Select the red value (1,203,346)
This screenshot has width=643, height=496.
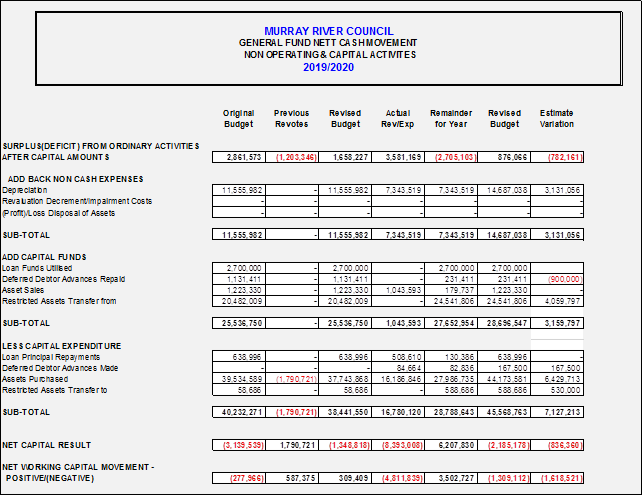click(x=292, y=157)
